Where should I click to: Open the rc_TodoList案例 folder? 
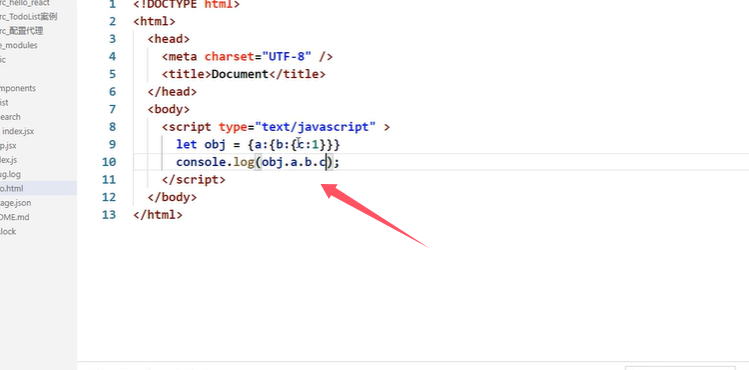coord(29,17)
